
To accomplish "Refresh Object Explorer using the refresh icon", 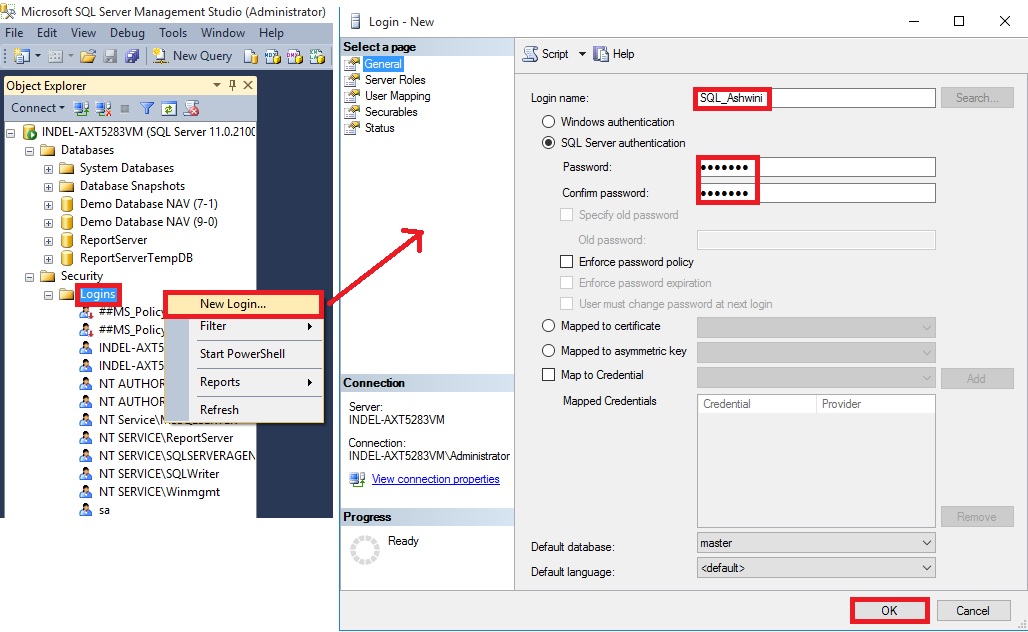I will coord(169,108).
